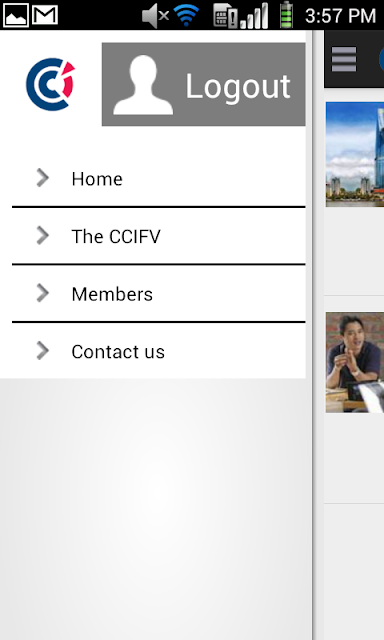Expand the chevron beside The CCIFV
The width and height of the screenshot is (384, 640).
point(43,236)
